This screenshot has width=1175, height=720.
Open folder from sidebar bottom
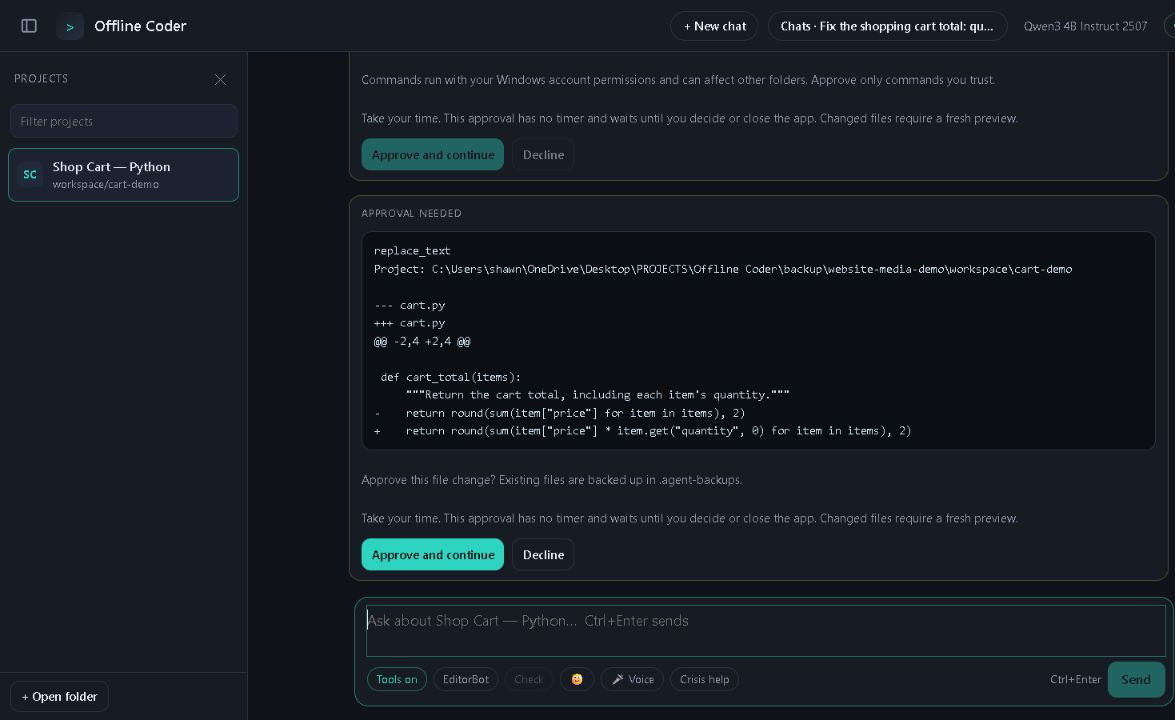click(59, 697)
